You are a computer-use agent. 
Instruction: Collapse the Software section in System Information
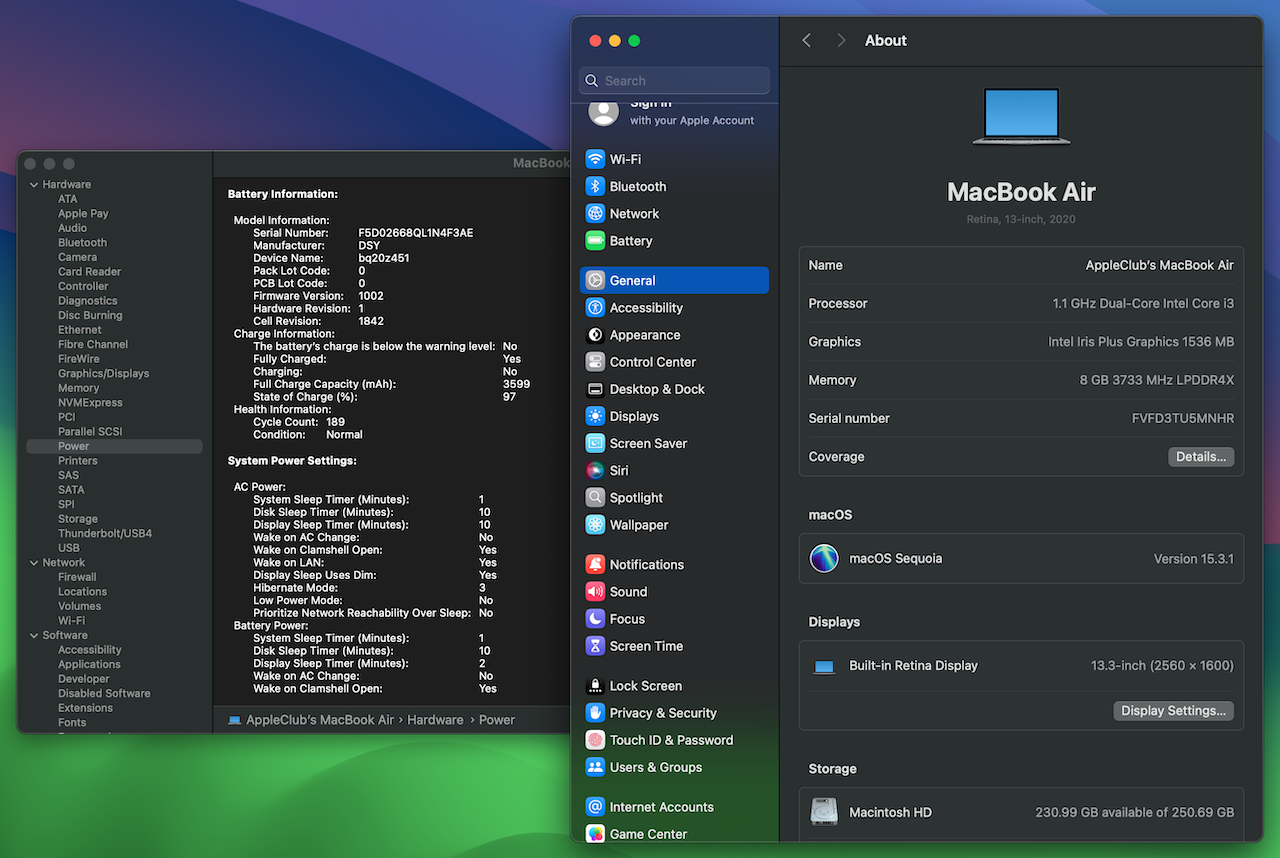coord(33,635)
